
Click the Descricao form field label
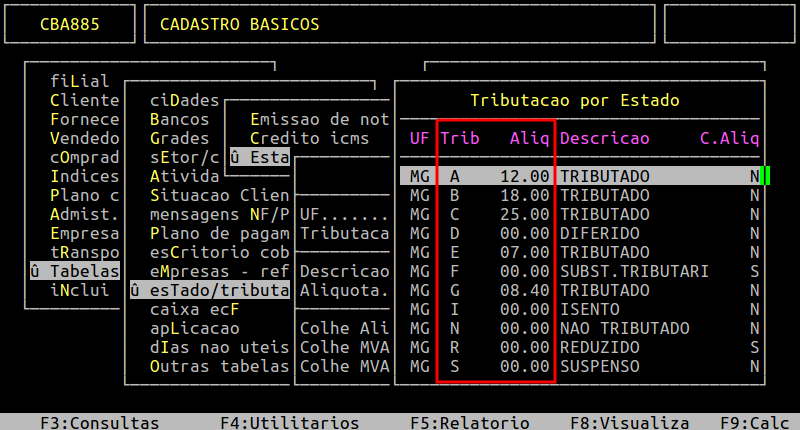(344, 271)
